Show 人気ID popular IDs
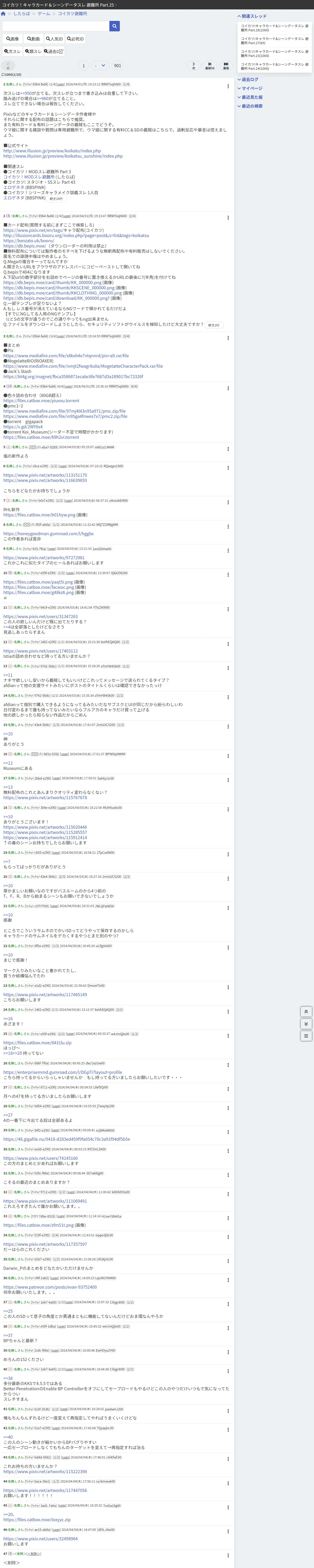The width and height of the screenshot is (314, 1568). click(x=54, y=39)
